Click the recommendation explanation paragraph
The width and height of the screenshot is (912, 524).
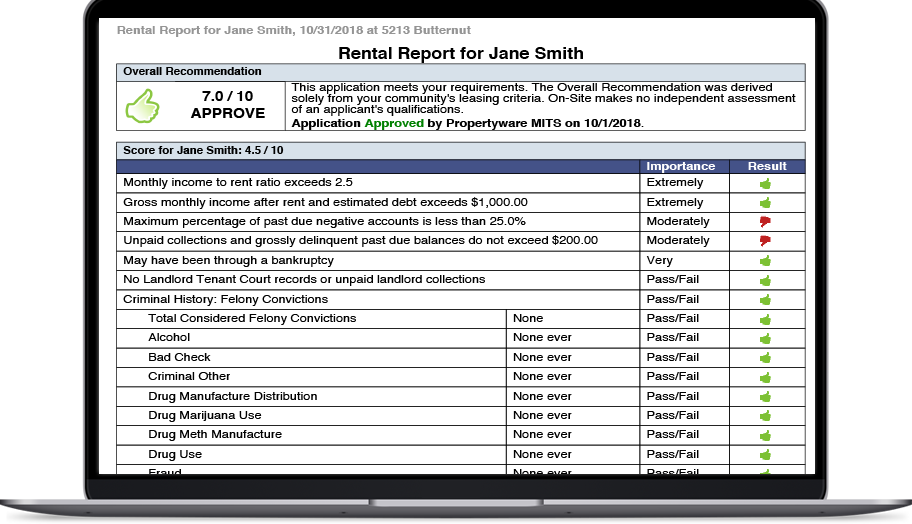click(543, 98)
